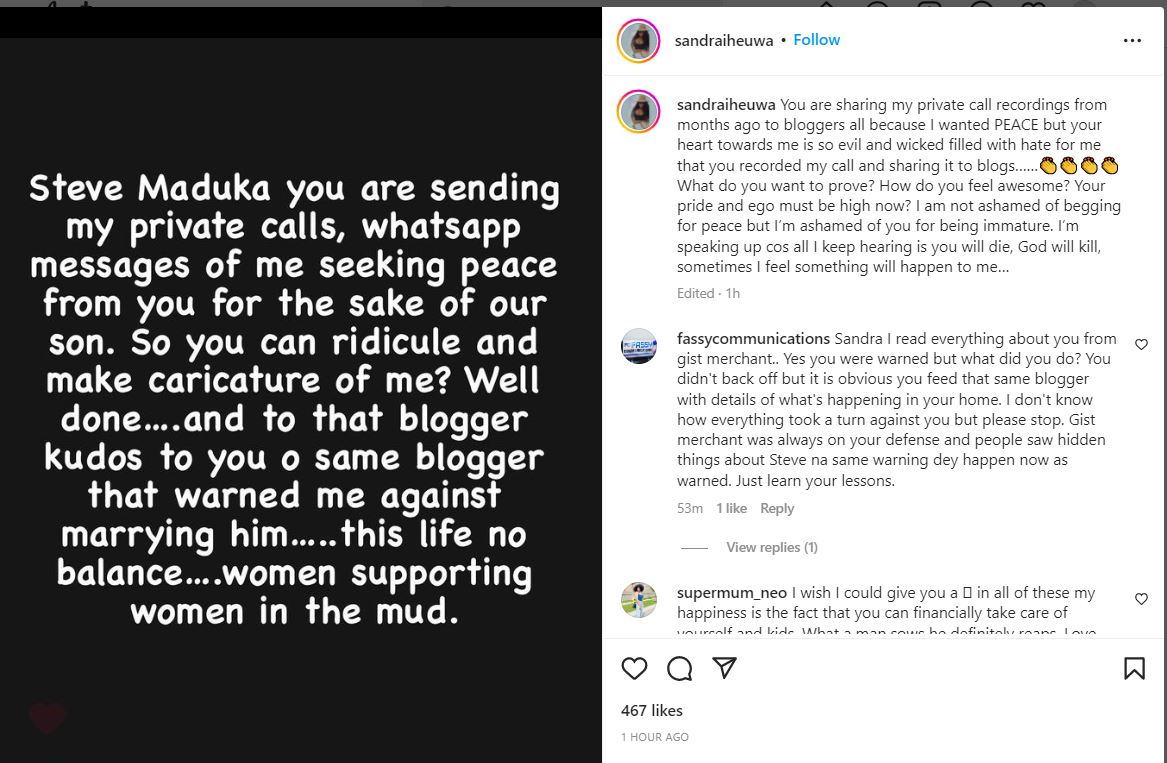This screenshot has height=763, width=1167.
Task: Show who liked comment via 1 like
Action: tap(731, 508)
